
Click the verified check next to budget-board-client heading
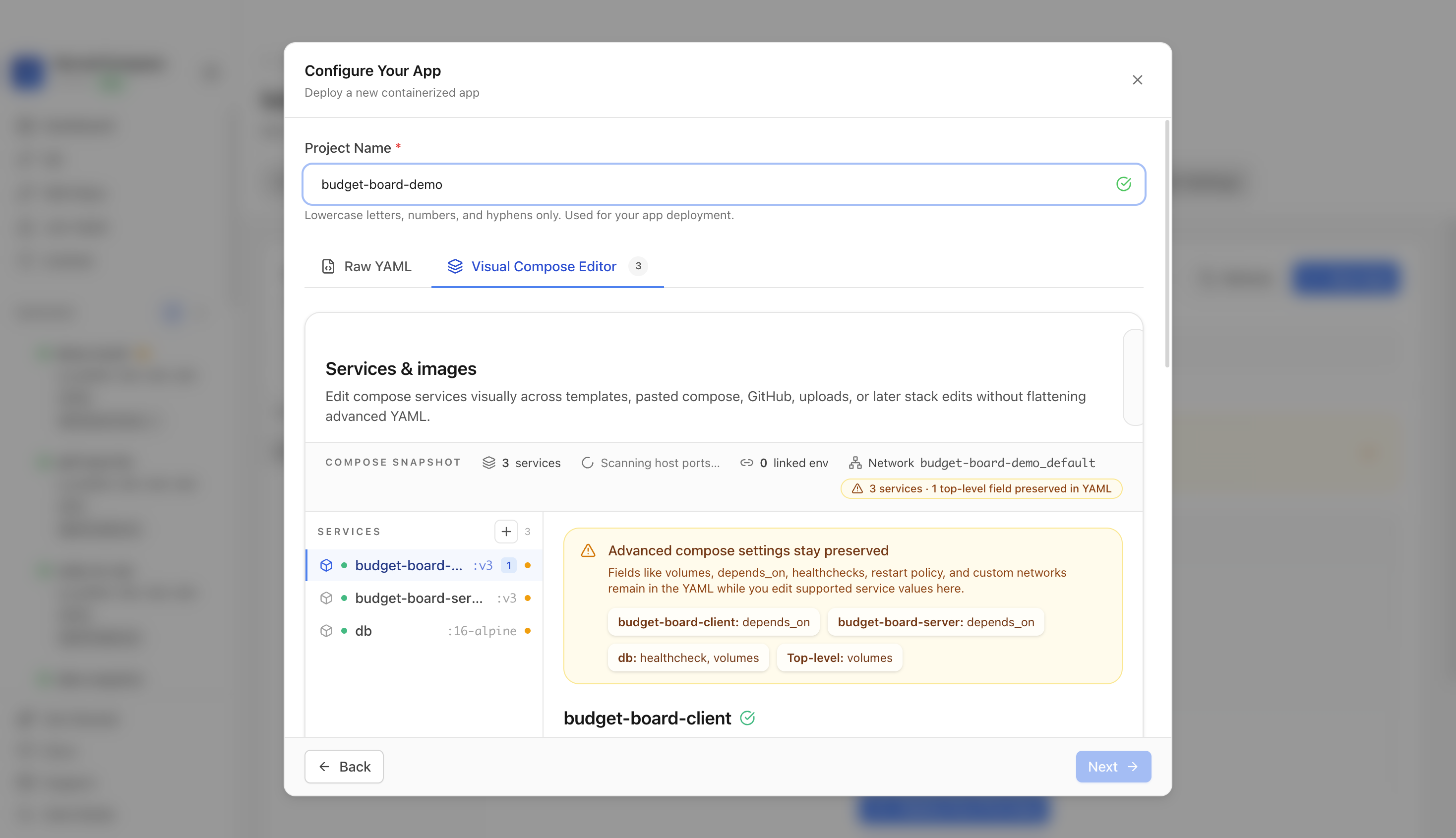(x=747, y=718)
